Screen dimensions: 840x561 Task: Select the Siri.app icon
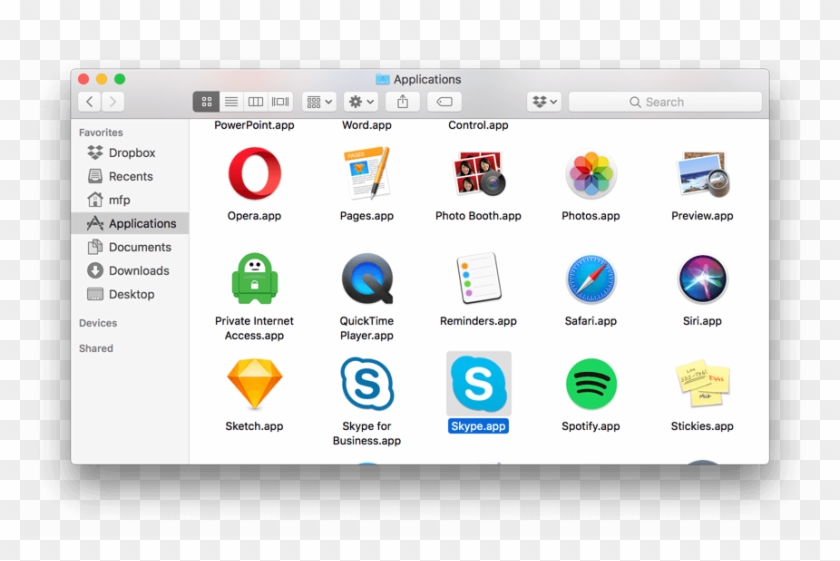coord(703,279)
